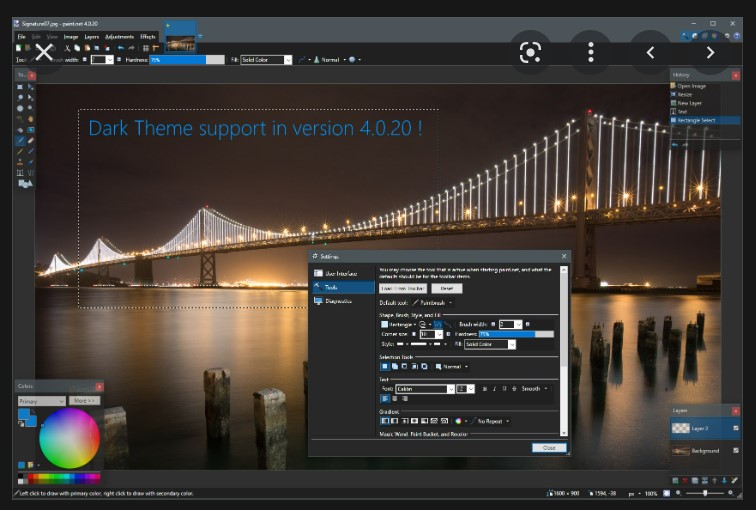Go to the previous image arrow
The width and height of the screenshot is (756, 510).
(x=651, y=52)
